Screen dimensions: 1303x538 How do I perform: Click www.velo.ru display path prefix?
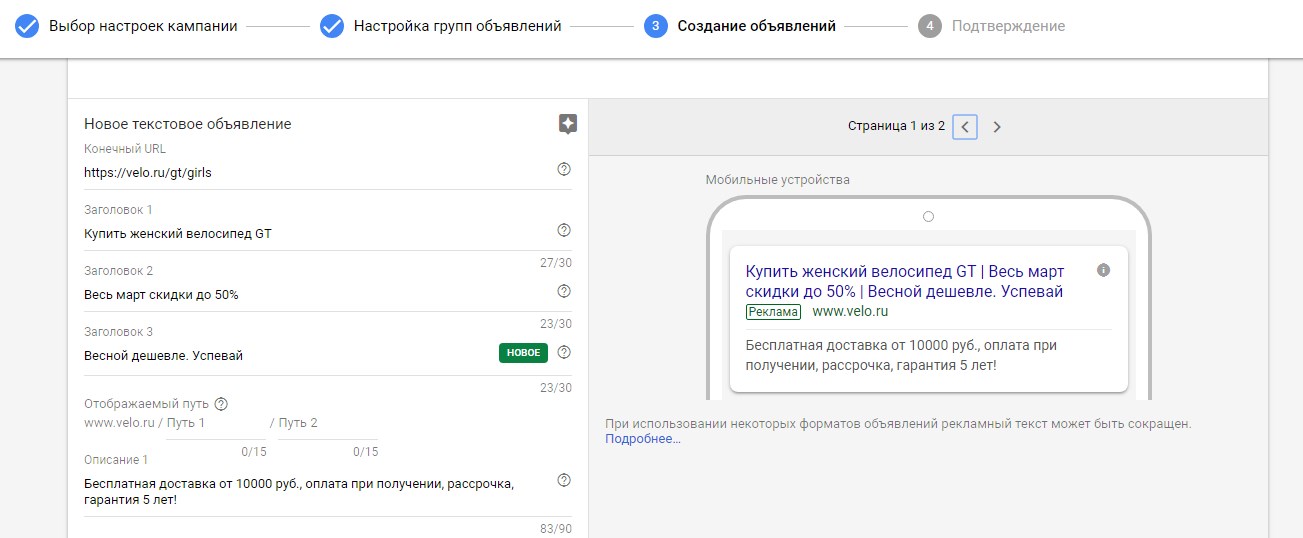click(x=119, y=423)
